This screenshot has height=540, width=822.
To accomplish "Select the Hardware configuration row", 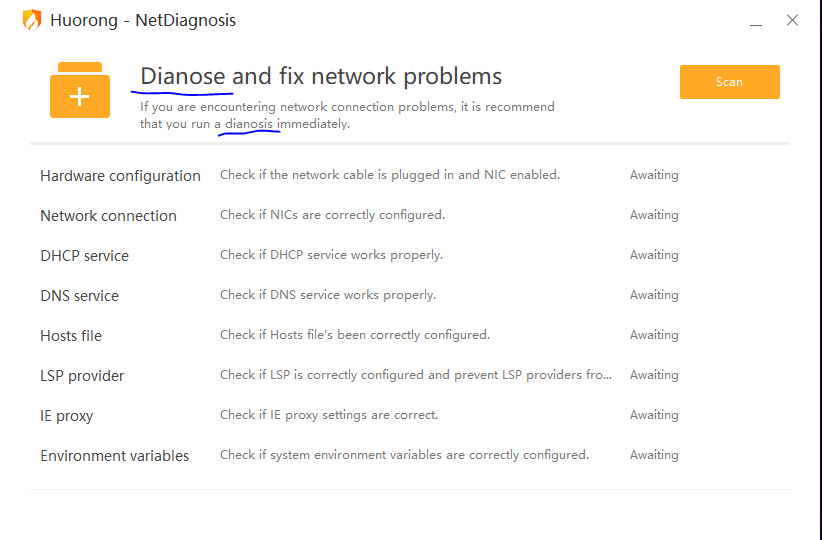I will tap(120, 176).
